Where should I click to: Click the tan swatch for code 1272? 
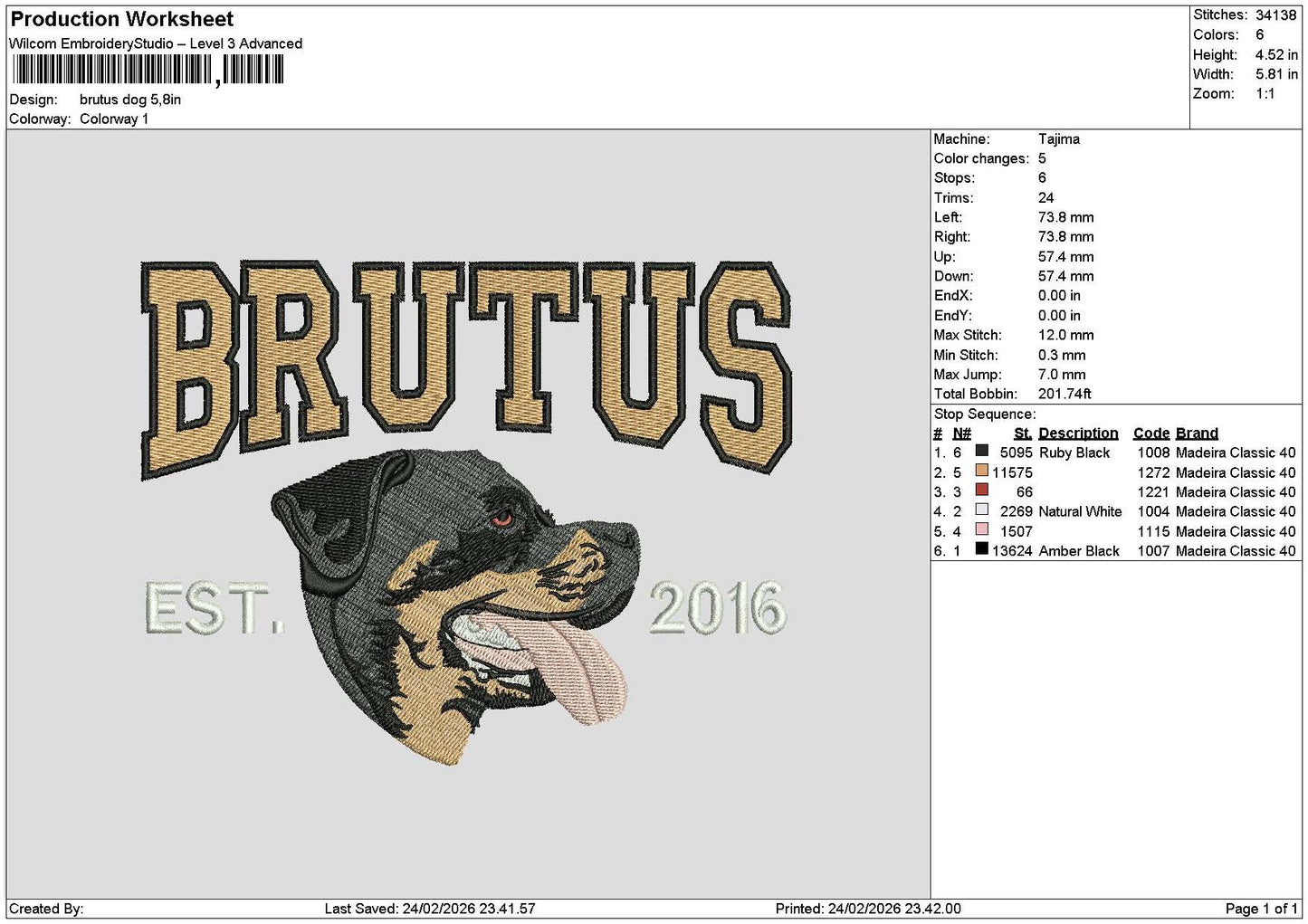click(981, 471)
